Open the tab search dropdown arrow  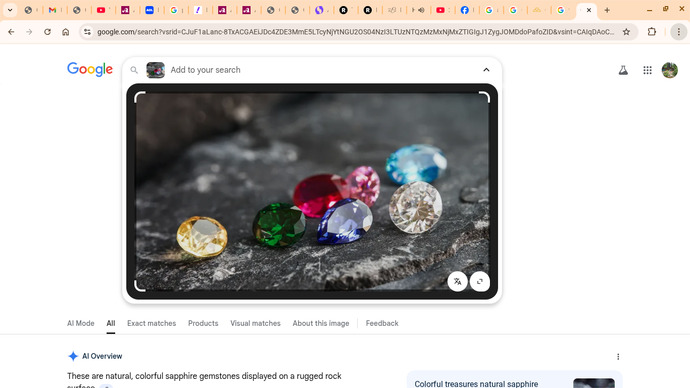[10, 10]
